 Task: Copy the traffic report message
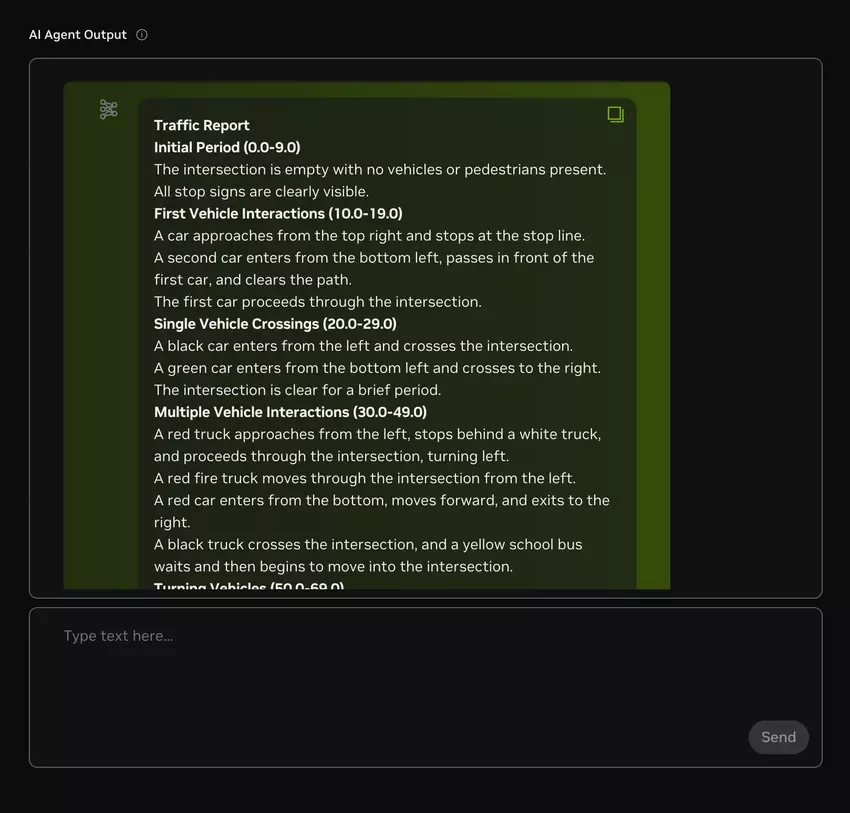(615, 115)
